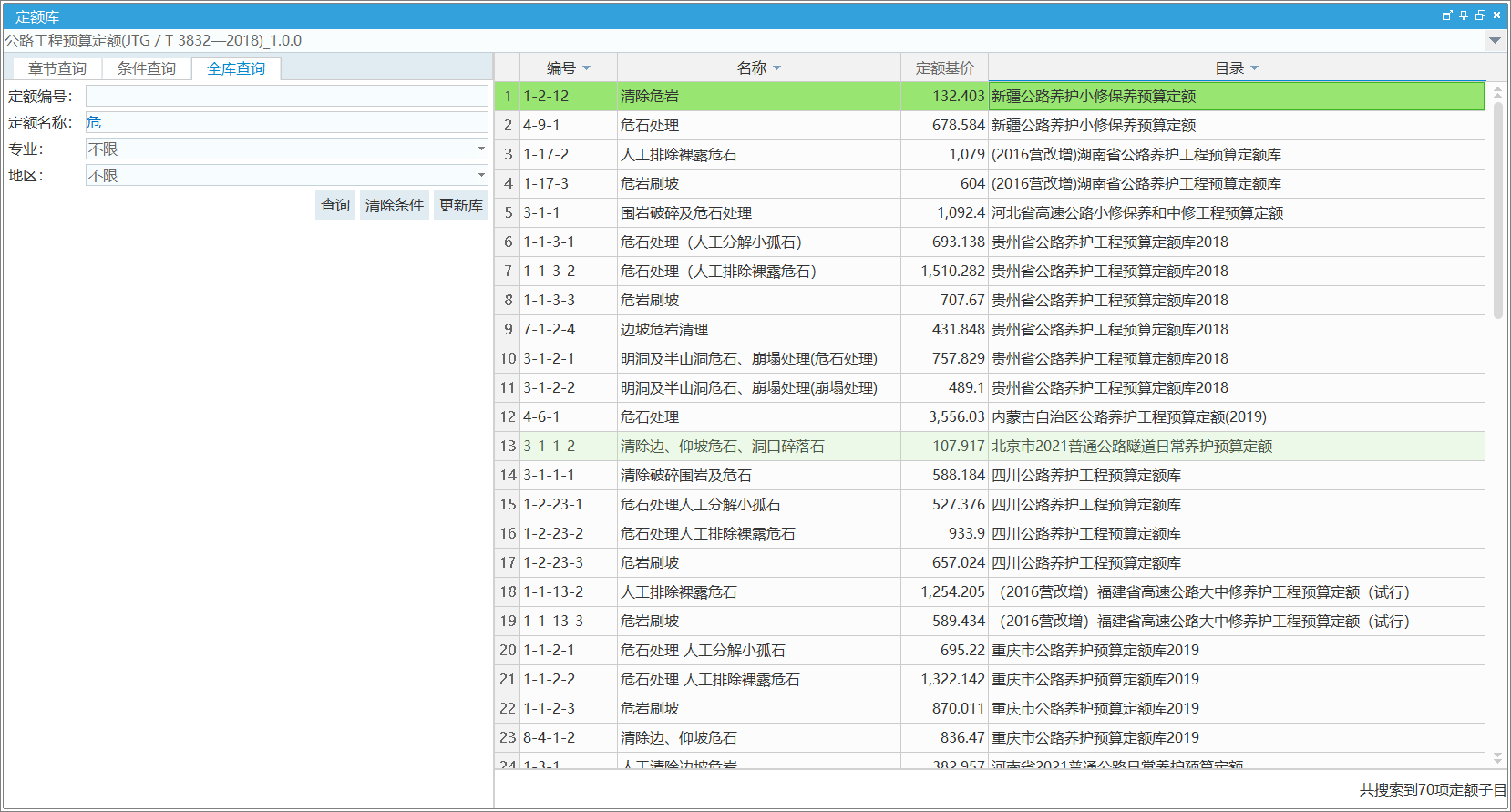Image resolution: width=1511 pixels, height=812 pixels.
Task: Select row 1-1-2-2 人工排除裸露危石
Action: 989,679
